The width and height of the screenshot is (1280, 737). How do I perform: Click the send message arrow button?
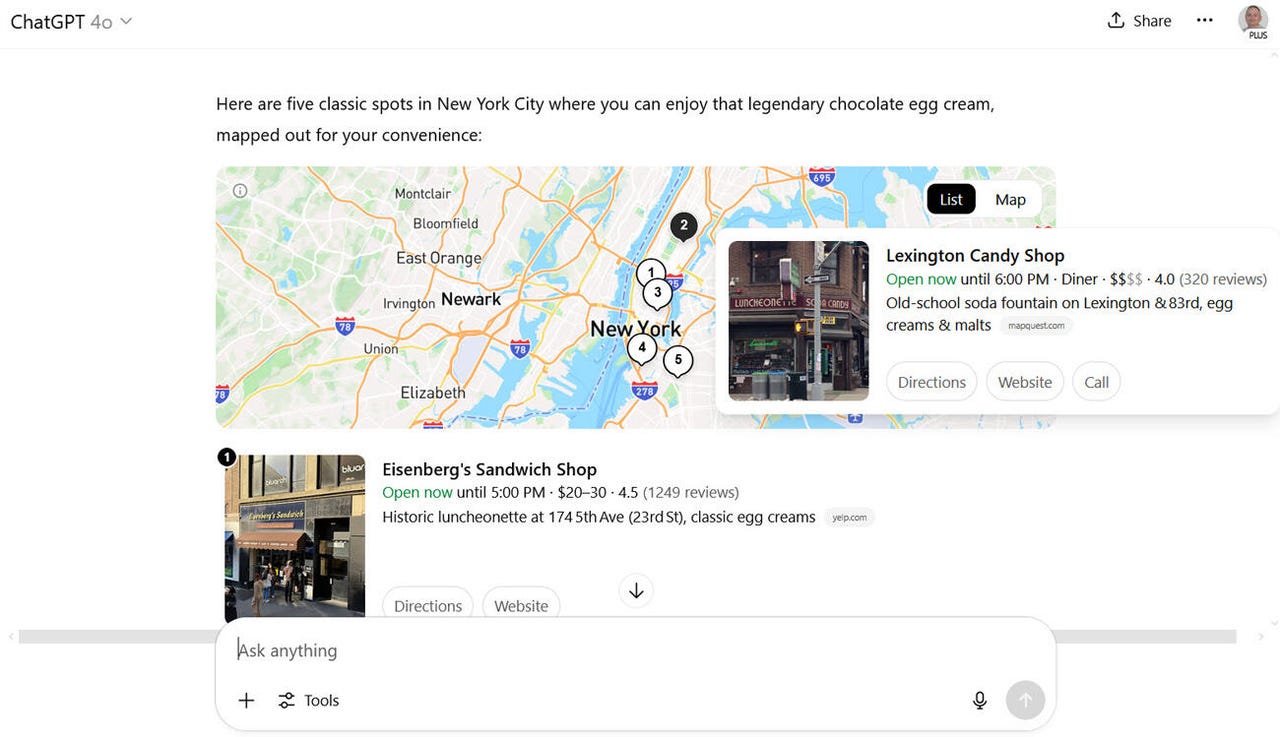pos(1025,700)
